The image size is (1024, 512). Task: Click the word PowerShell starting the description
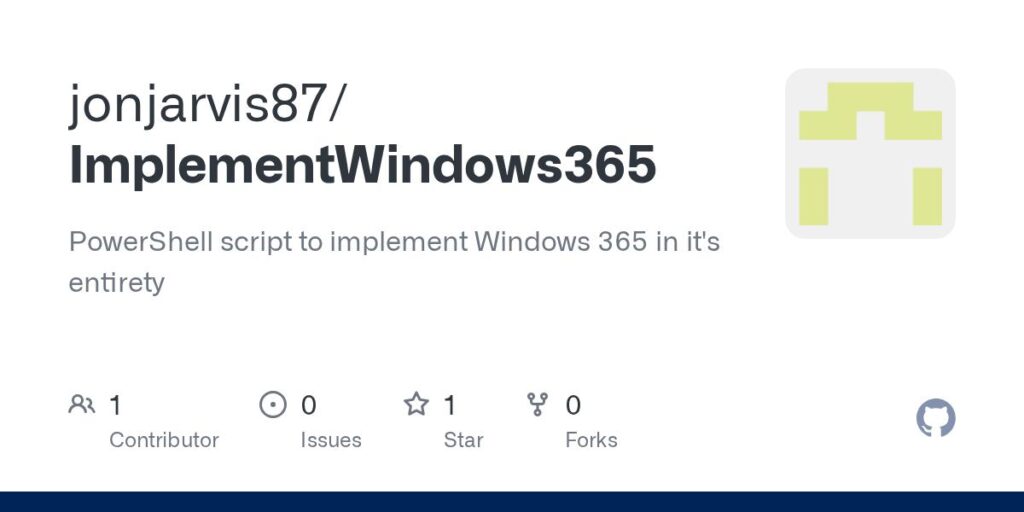click(x=140, y=242)
